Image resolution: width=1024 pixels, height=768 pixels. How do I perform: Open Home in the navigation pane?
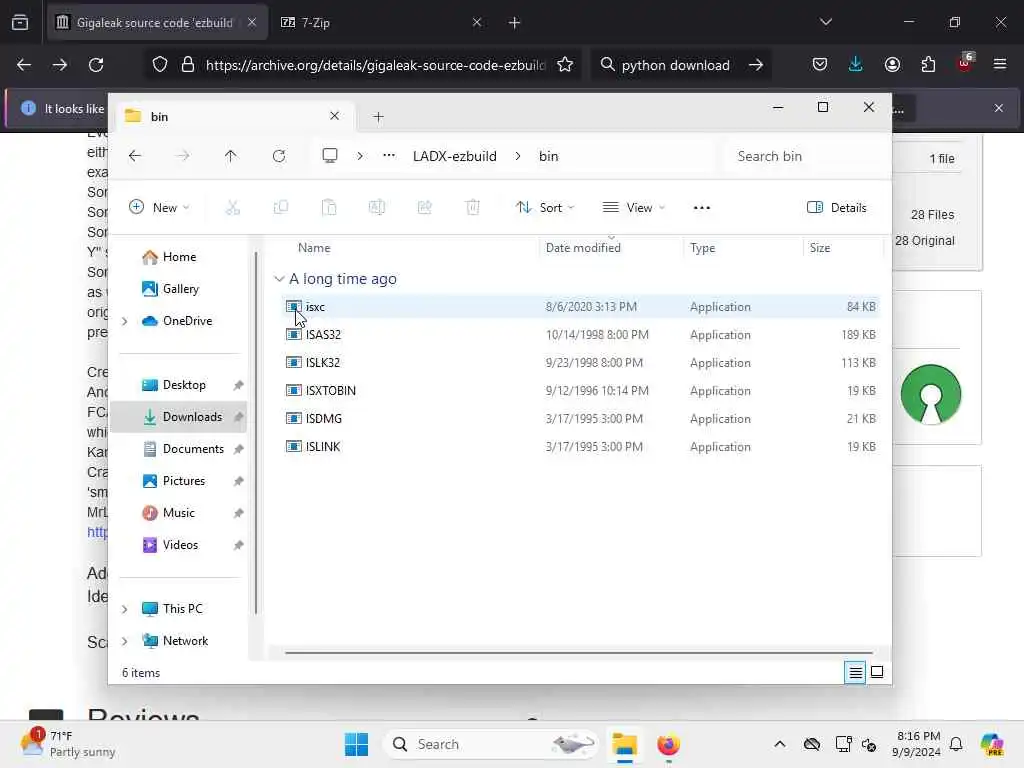click(178, 257)
